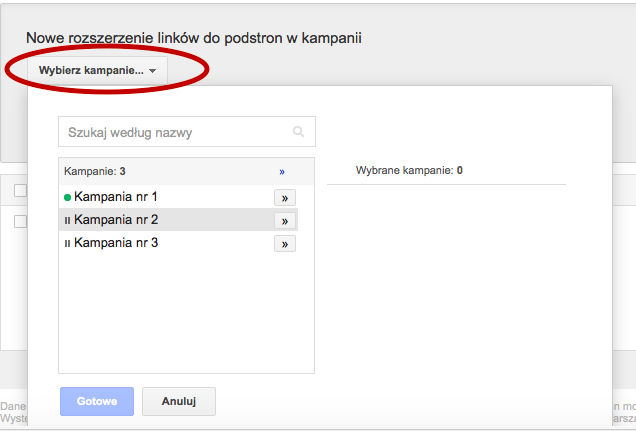Viewport: 636px width, 431px height.
Task: Toggle the lower checkbox behind the dialog
Action: click(20, 221)
